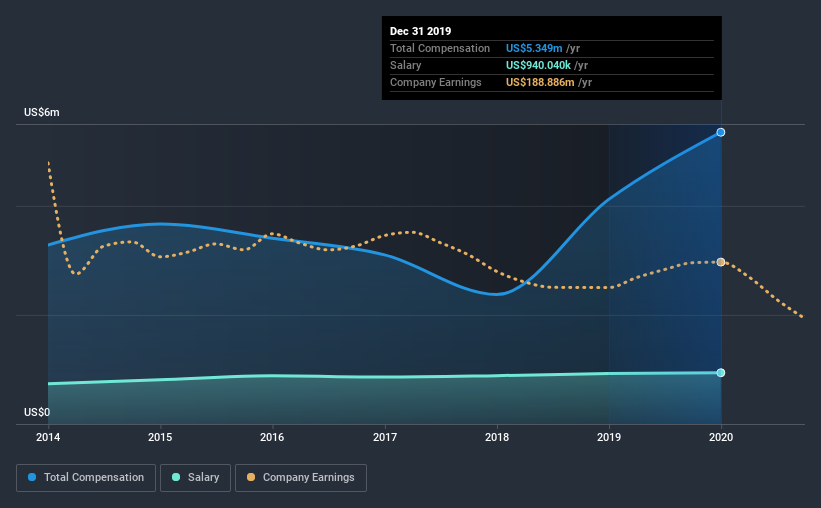Screen dimensions: 821x508
Task: Click the Company Earnings row label in tooltip
Action: pos(436,83)
